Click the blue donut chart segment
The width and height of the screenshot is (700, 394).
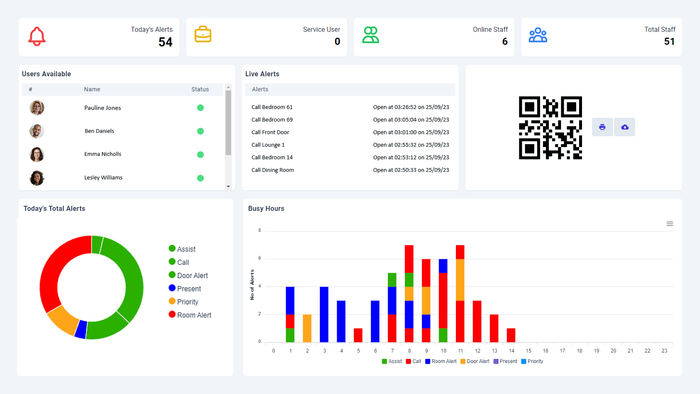[x=81, y=330]
